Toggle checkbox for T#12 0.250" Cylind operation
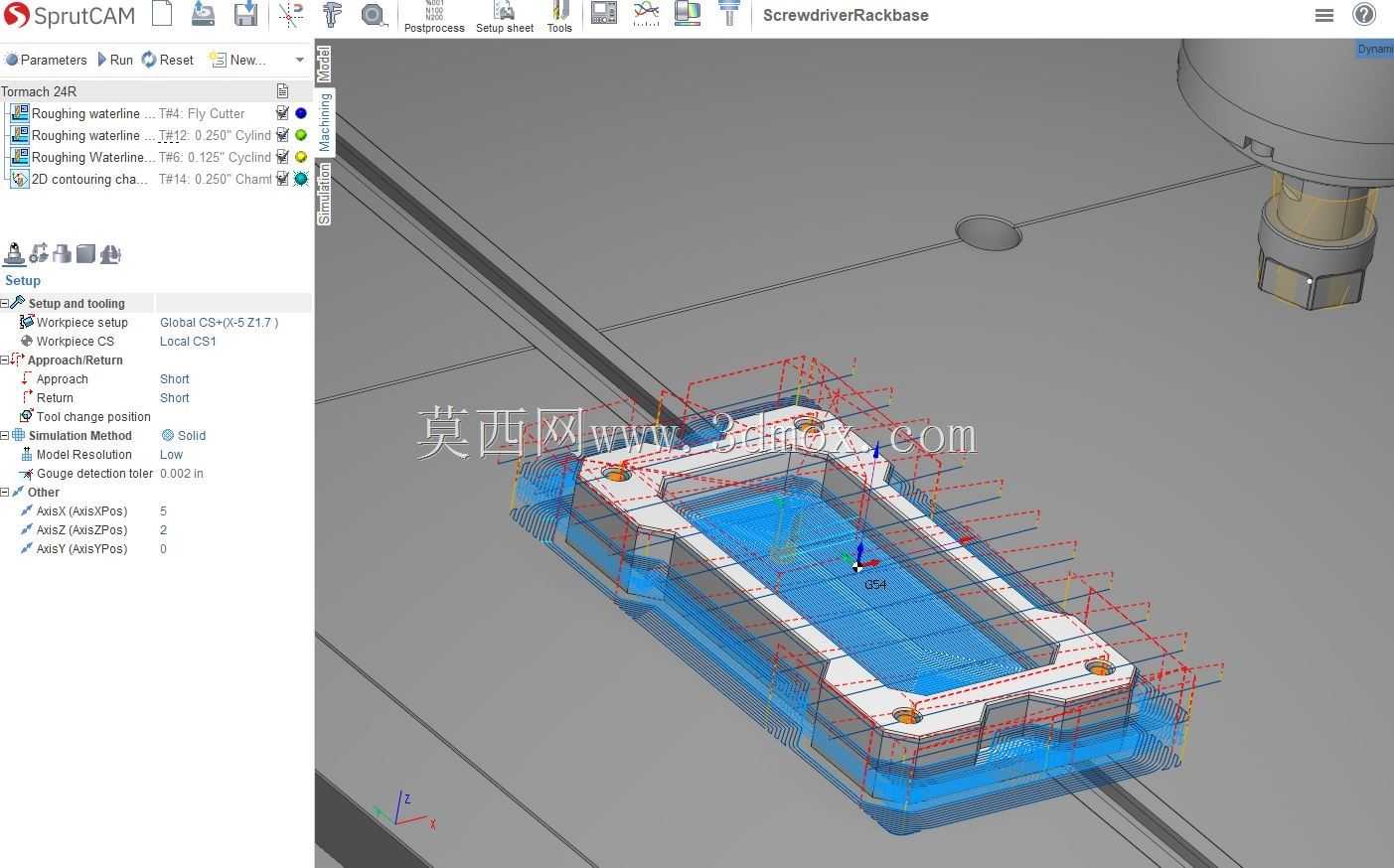1394x868 pixels. coord(282,135)
